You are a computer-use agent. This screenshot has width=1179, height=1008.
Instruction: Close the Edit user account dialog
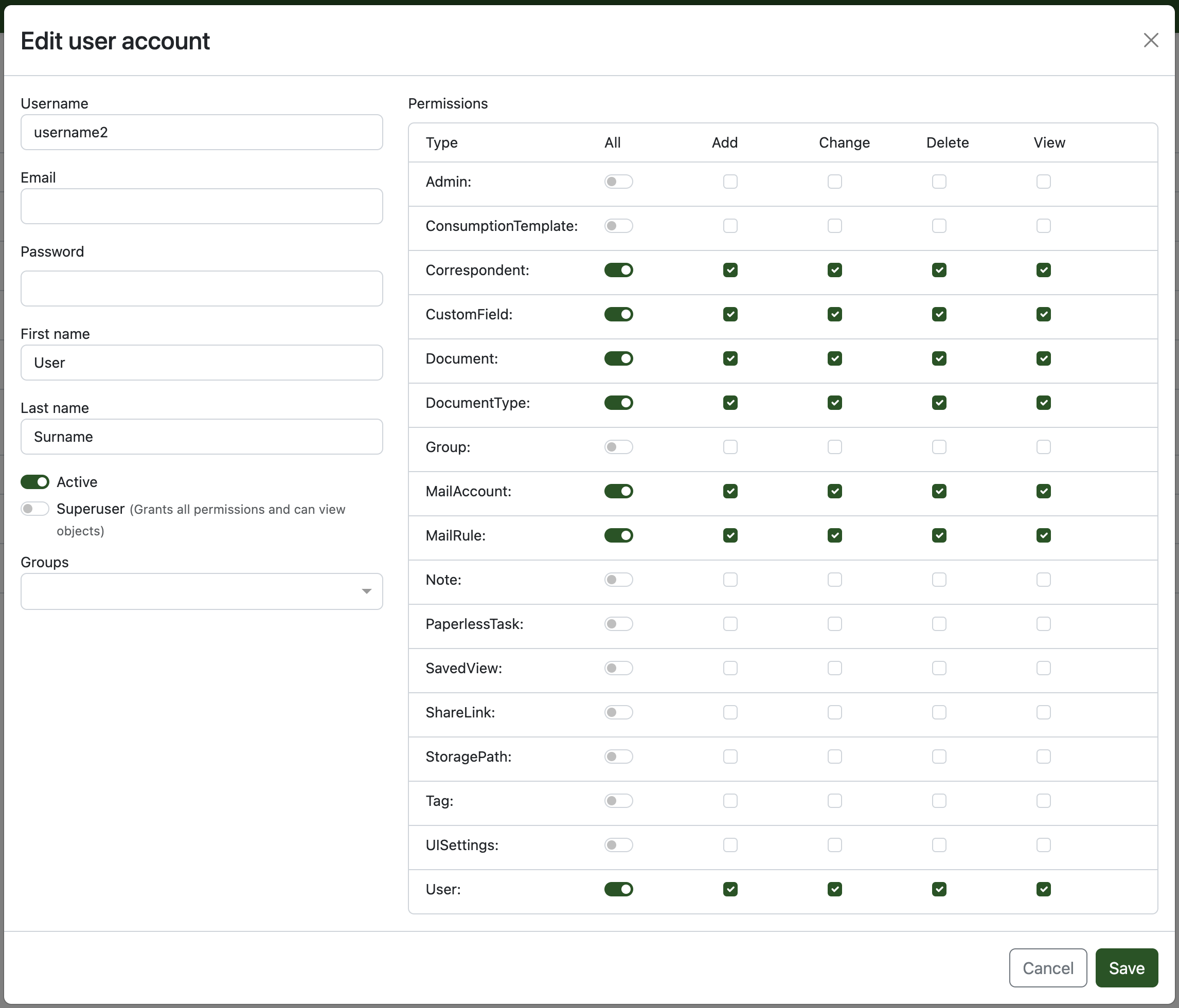(x=1151, y=41)
